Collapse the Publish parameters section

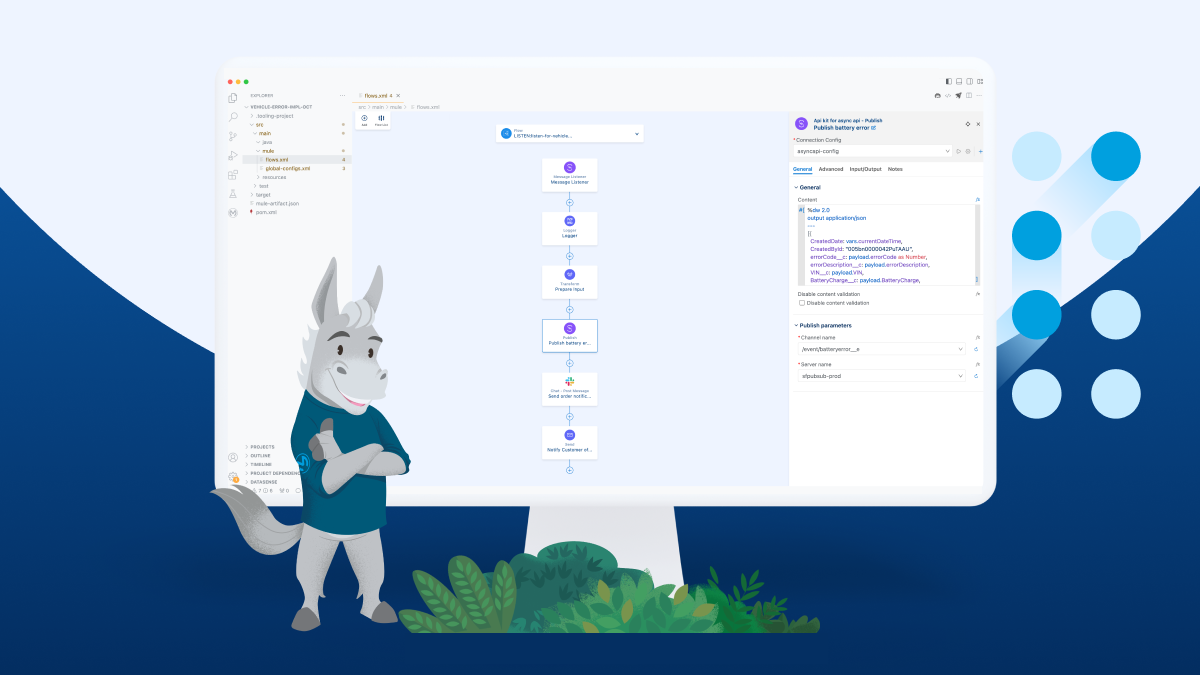(795, 325)
